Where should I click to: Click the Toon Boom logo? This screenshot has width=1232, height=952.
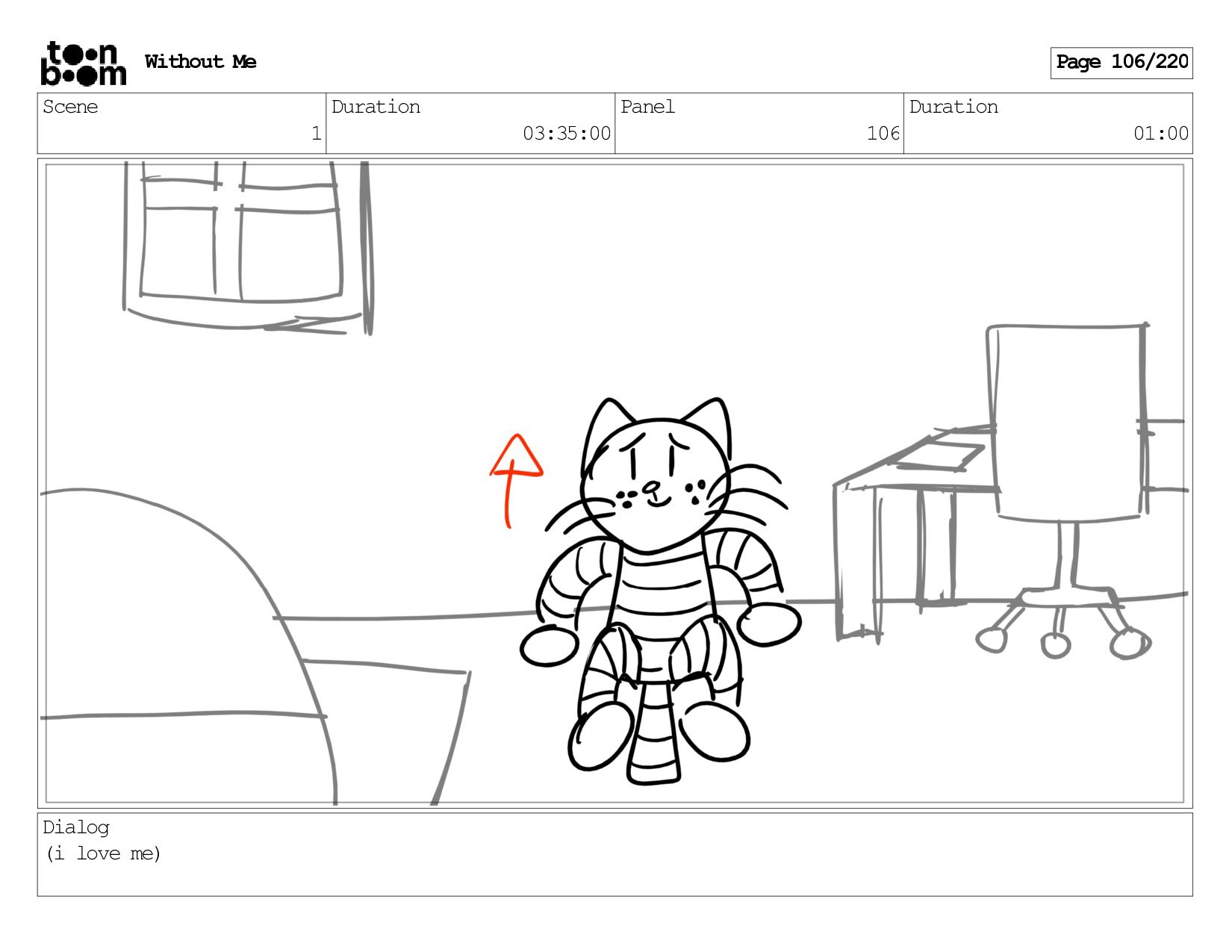click(83, 63)
